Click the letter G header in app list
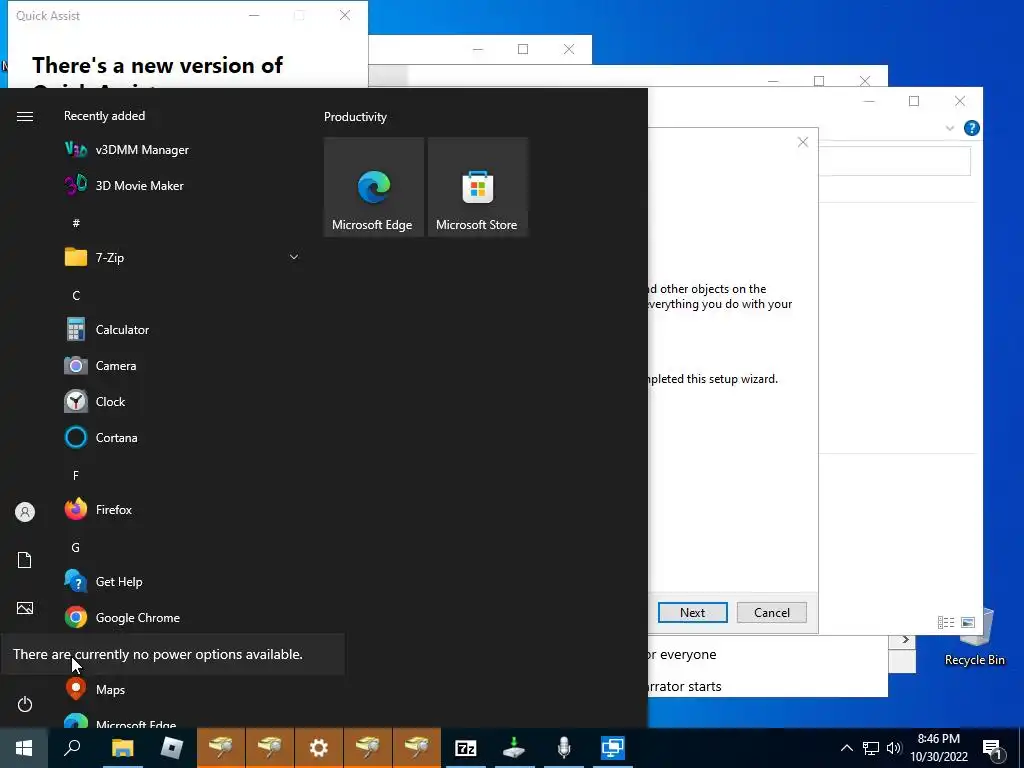This screenshot has height=768, width=1024. (x=76, y=547)
